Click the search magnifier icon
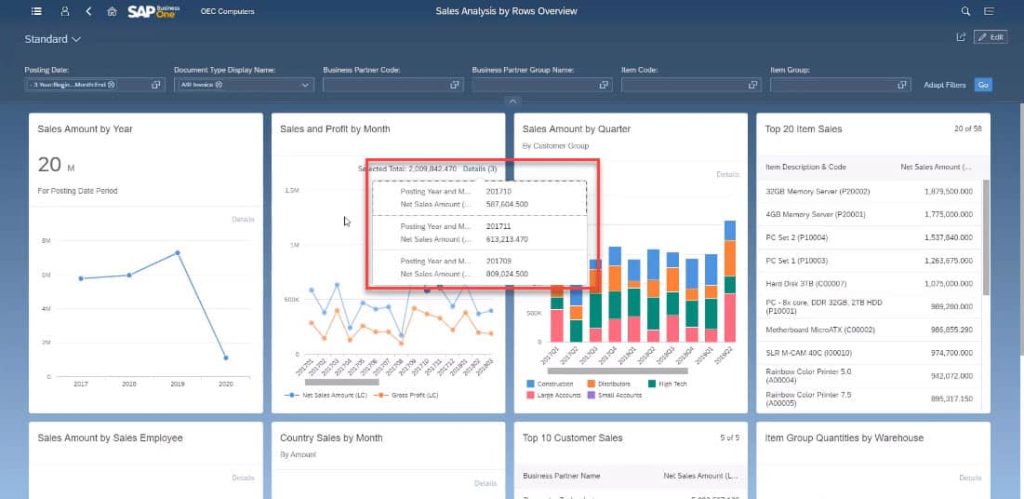 (966, 11)
